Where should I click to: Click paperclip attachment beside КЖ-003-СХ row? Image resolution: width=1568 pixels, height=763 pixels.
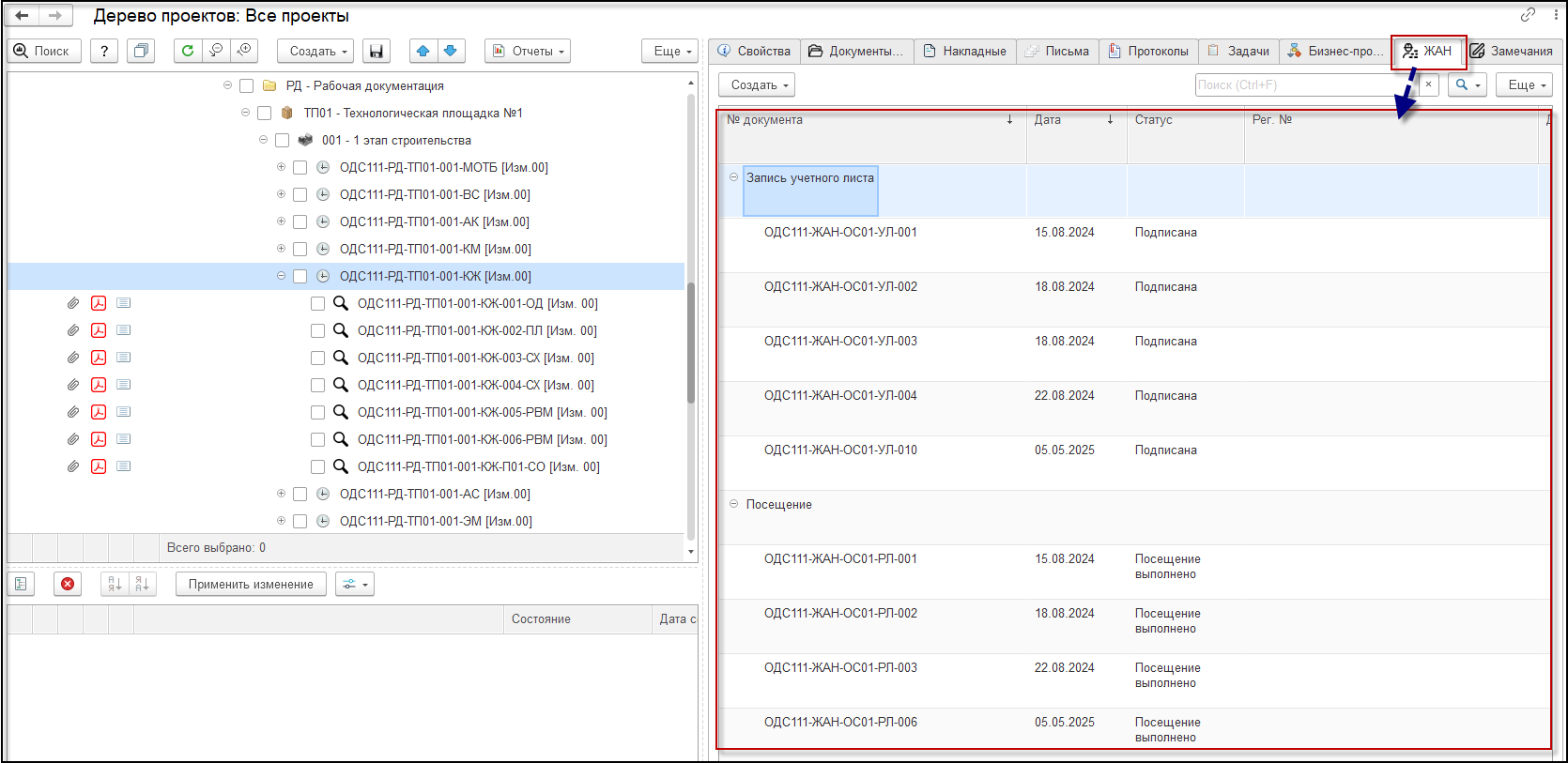72,358
